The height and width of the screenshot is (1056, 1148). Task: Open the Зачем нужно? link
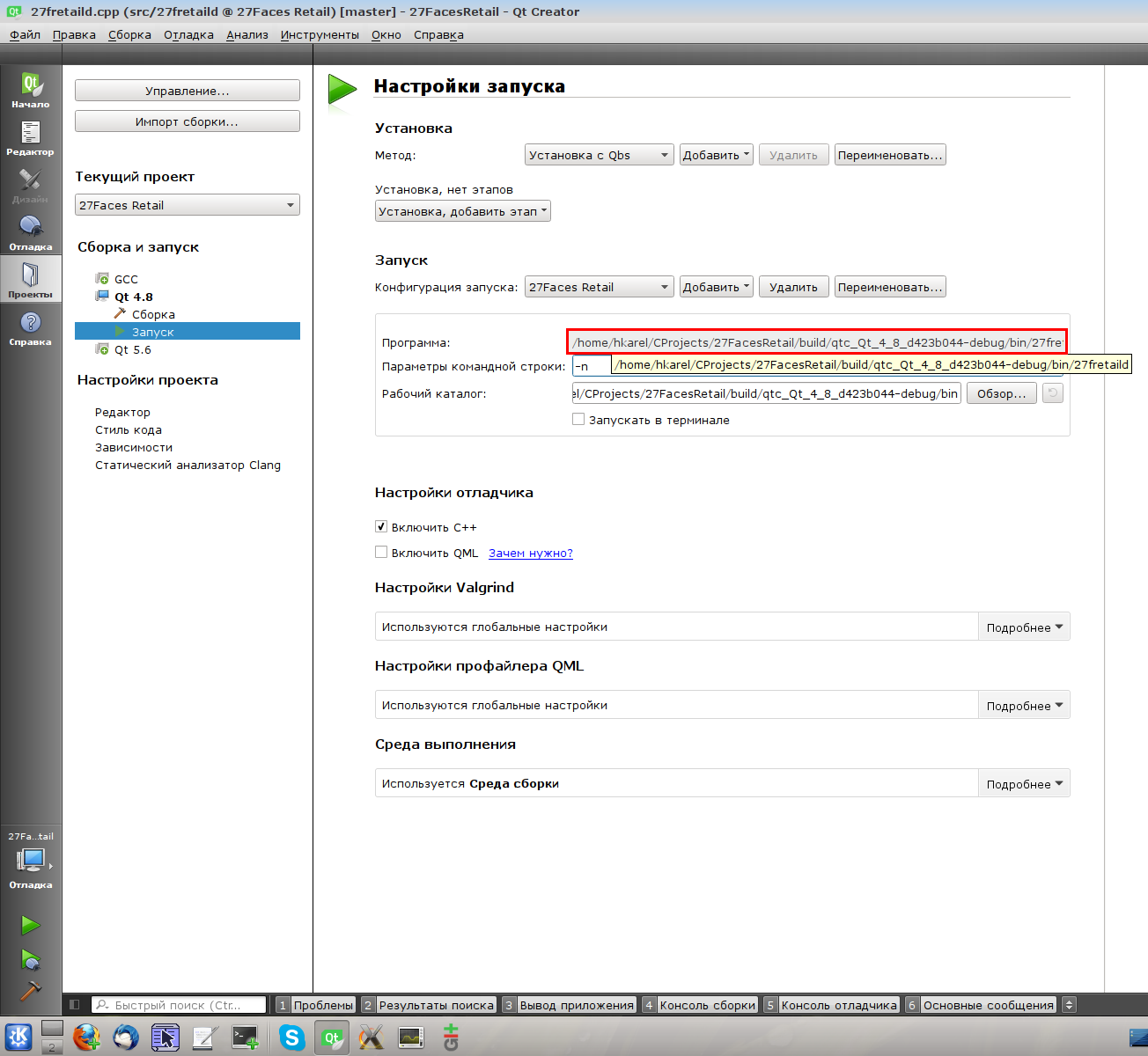tap(530, 554)
